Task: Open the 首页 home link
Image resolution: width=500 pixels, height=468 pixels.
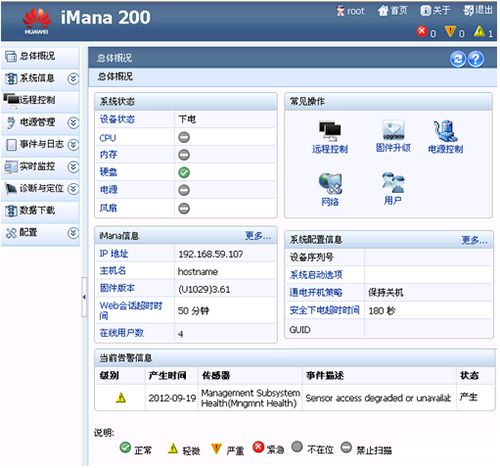Action: point(393,11)
